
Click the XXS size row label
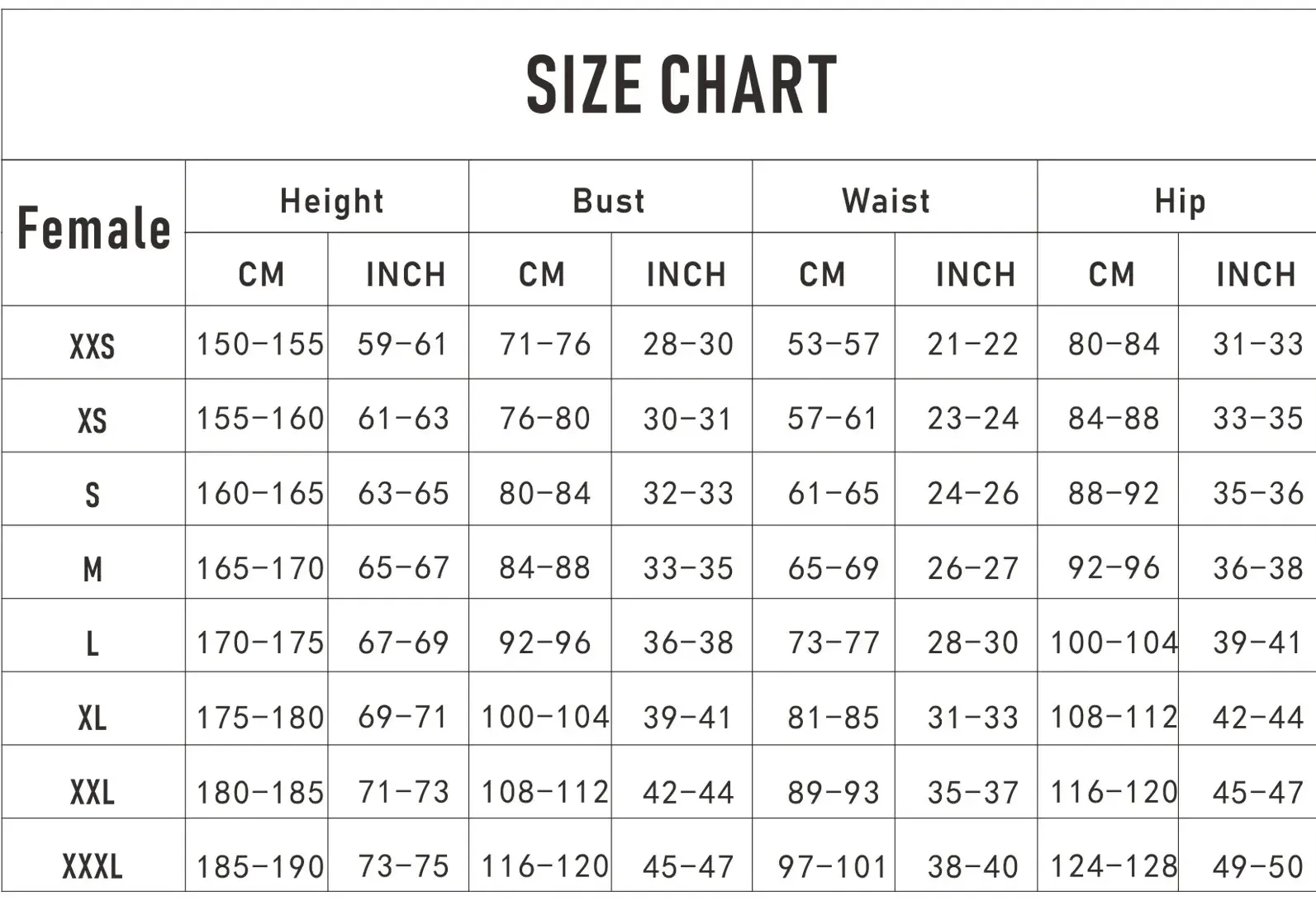pos(93,346)
